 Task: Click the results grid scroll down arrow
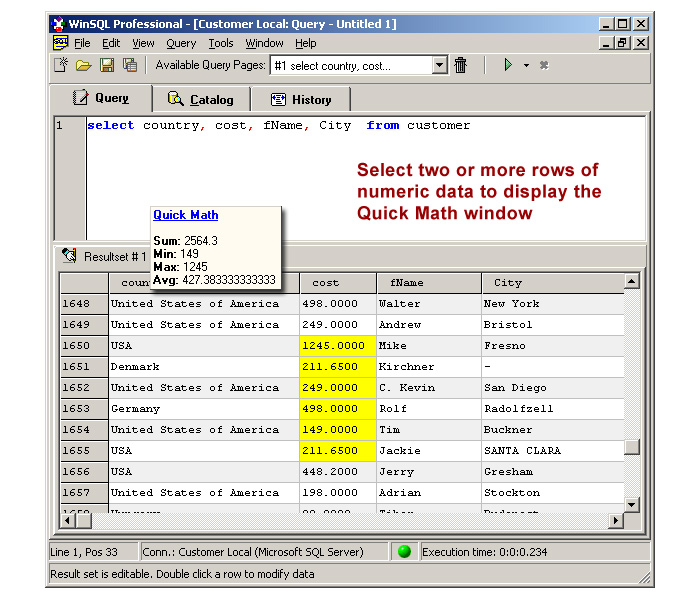pyautogui.click(x=631, y=505)
